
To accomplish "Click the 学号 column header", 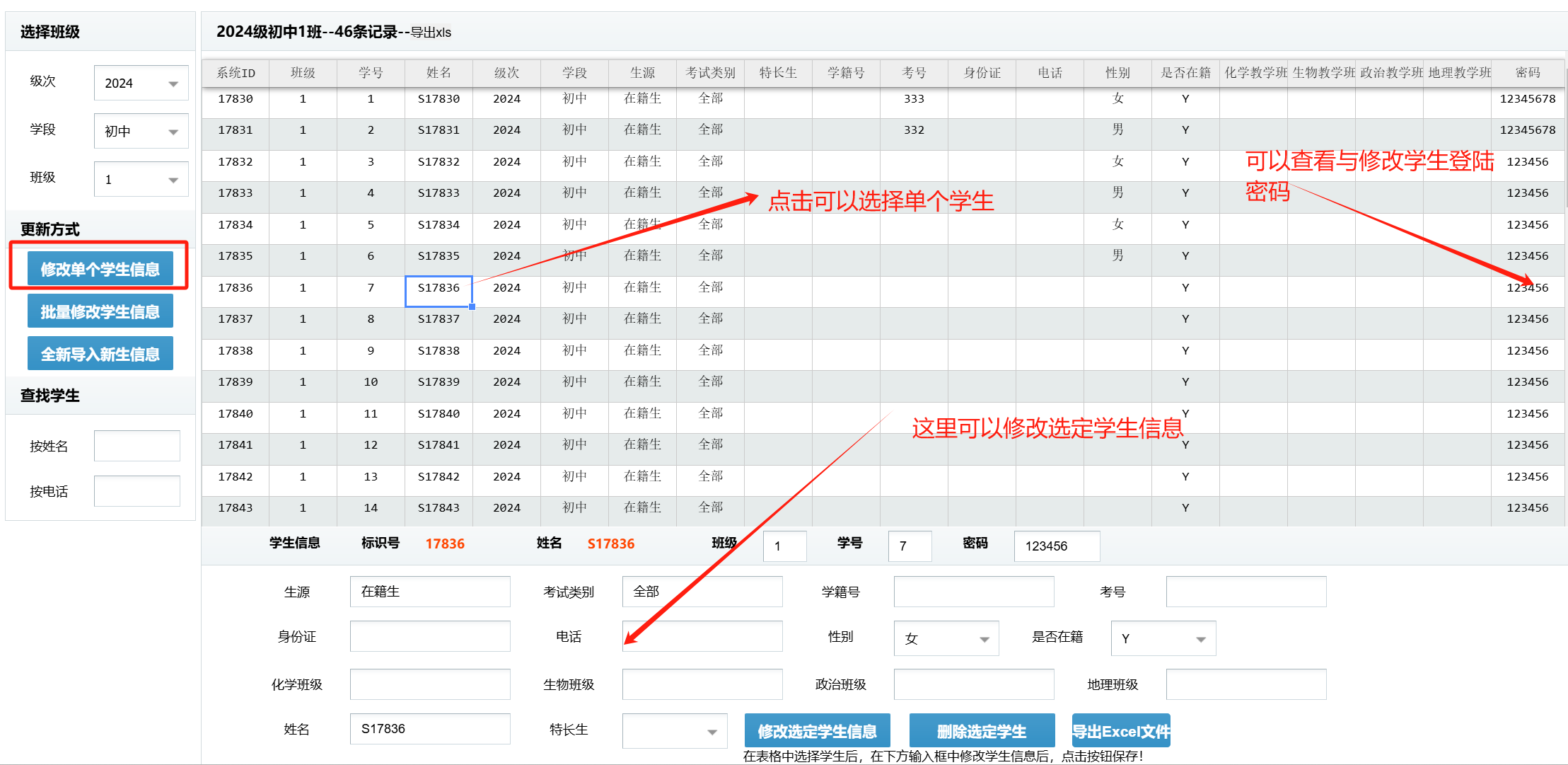I will pyautogui.click(x=371, y=73).
